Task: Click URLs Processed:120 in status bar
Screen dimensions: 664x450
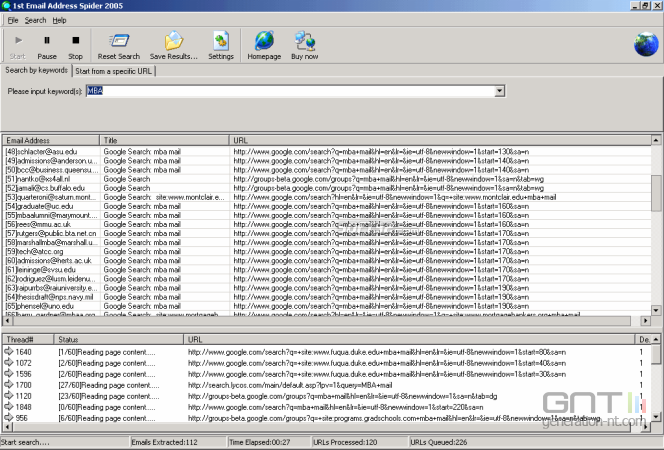Action: (345, 442)
